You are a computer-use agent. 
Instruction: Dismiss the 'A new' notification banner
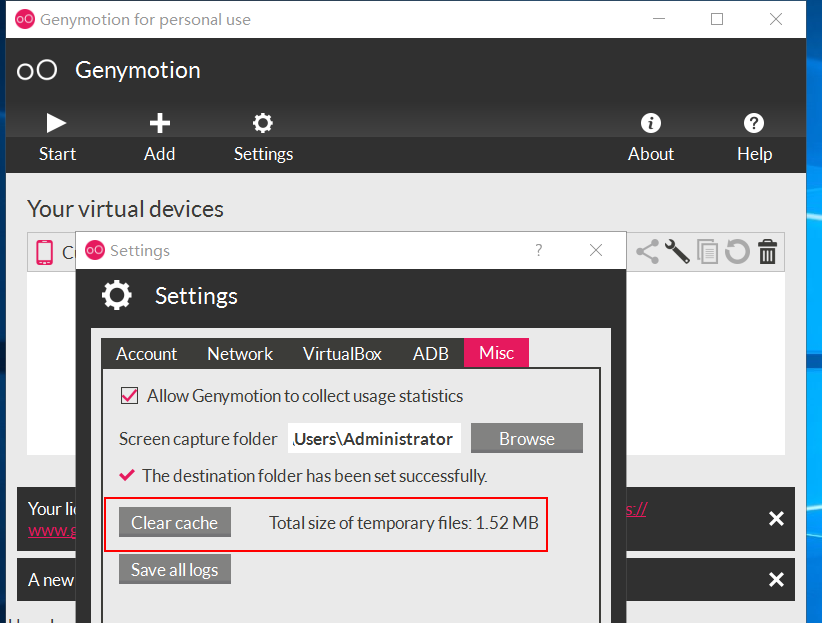776,579
